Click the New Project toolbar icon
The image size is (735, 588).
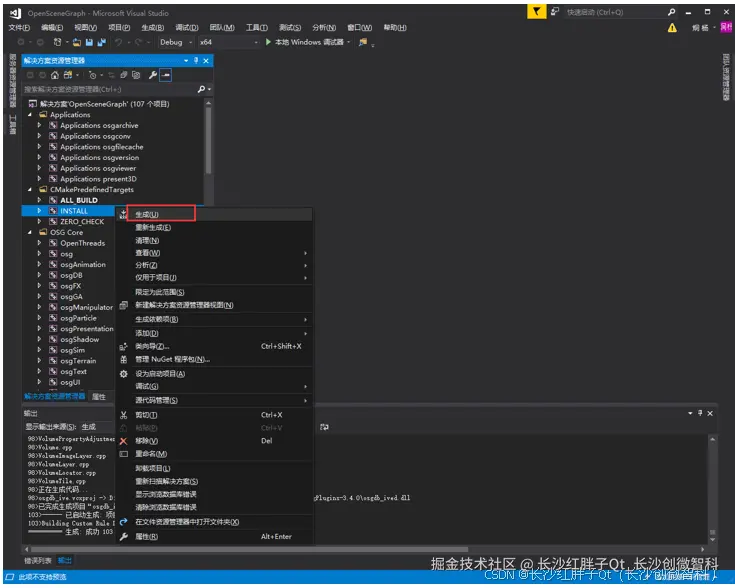tap(57, 42)
